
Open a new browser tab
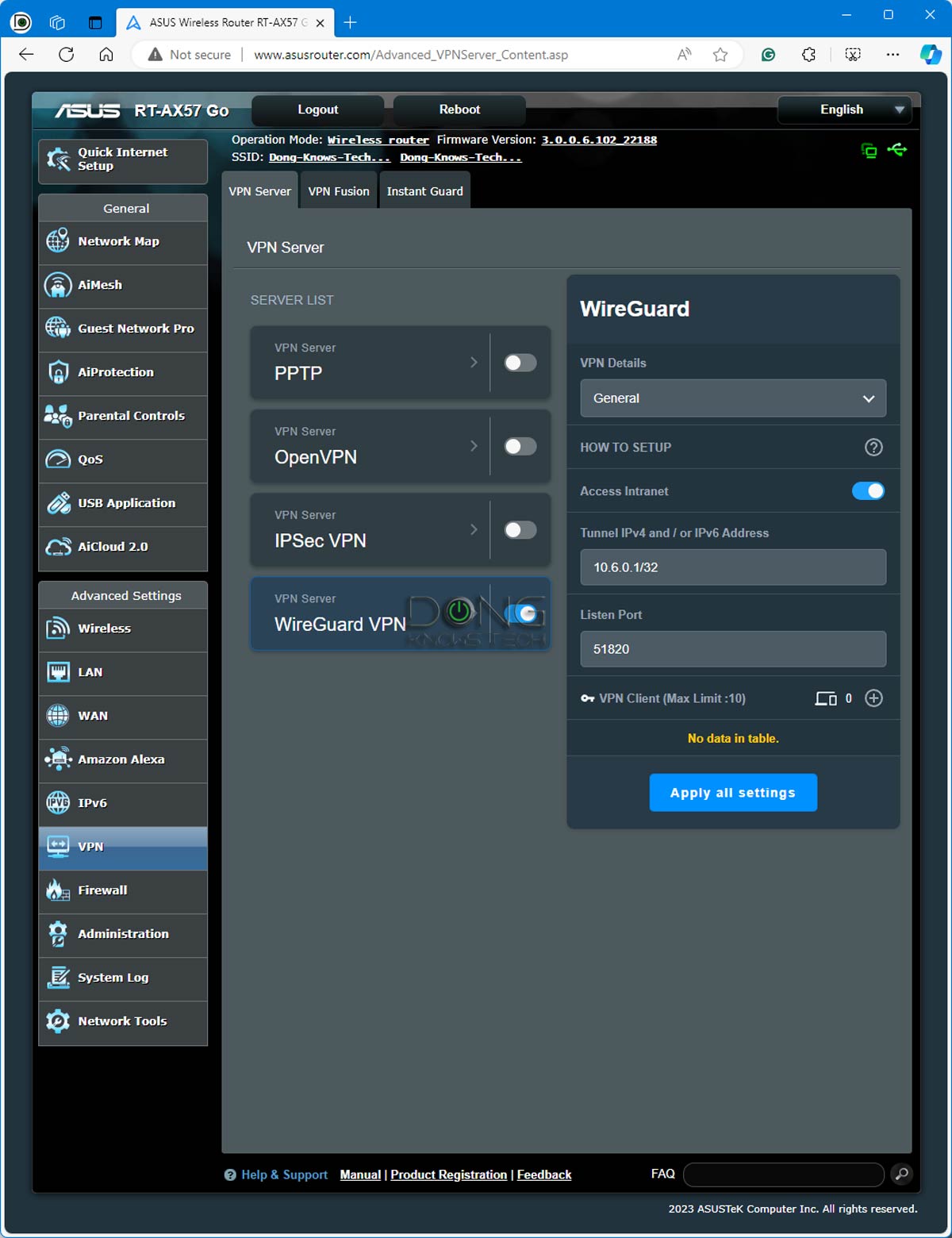[350, 22]
